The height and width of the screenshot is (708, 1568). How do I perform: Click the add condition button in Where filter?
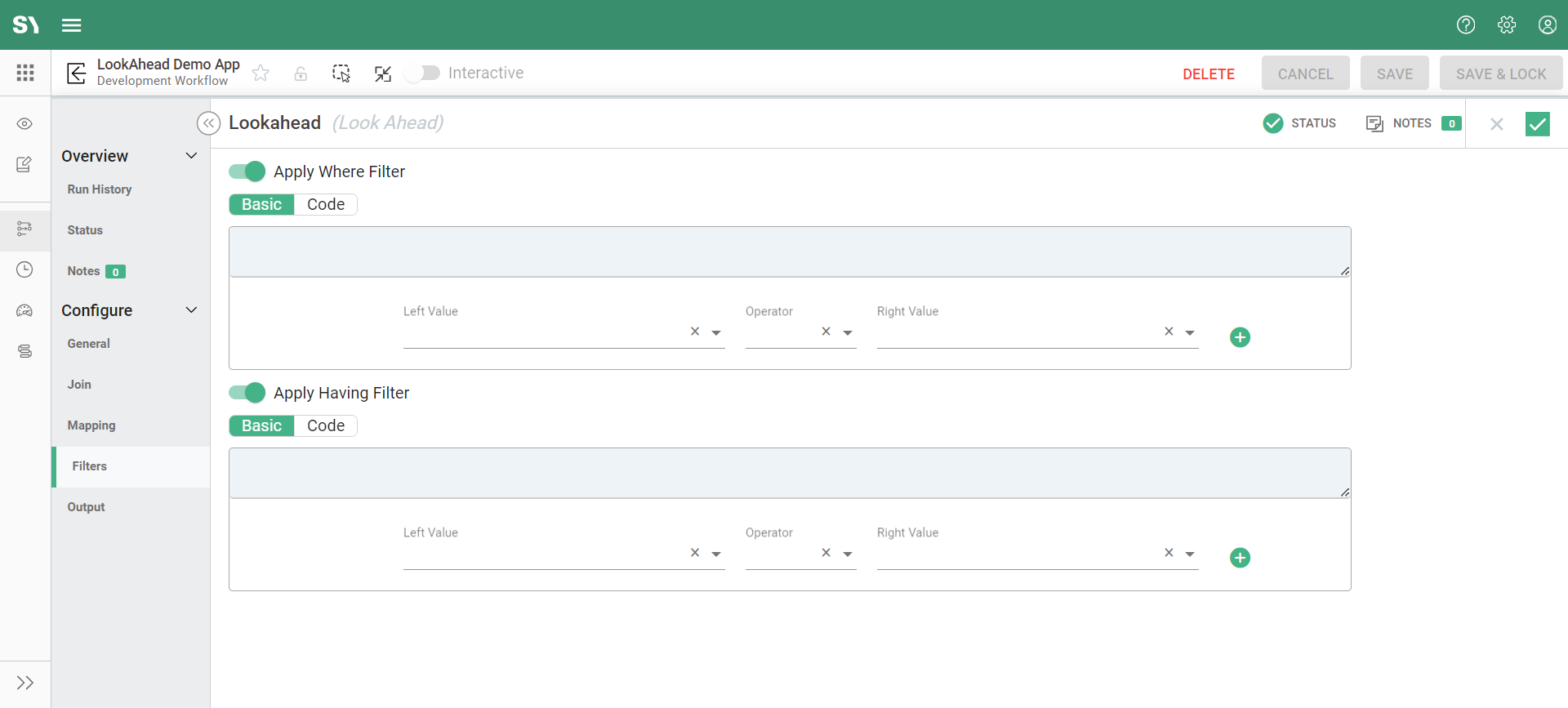coord(1240,337)
